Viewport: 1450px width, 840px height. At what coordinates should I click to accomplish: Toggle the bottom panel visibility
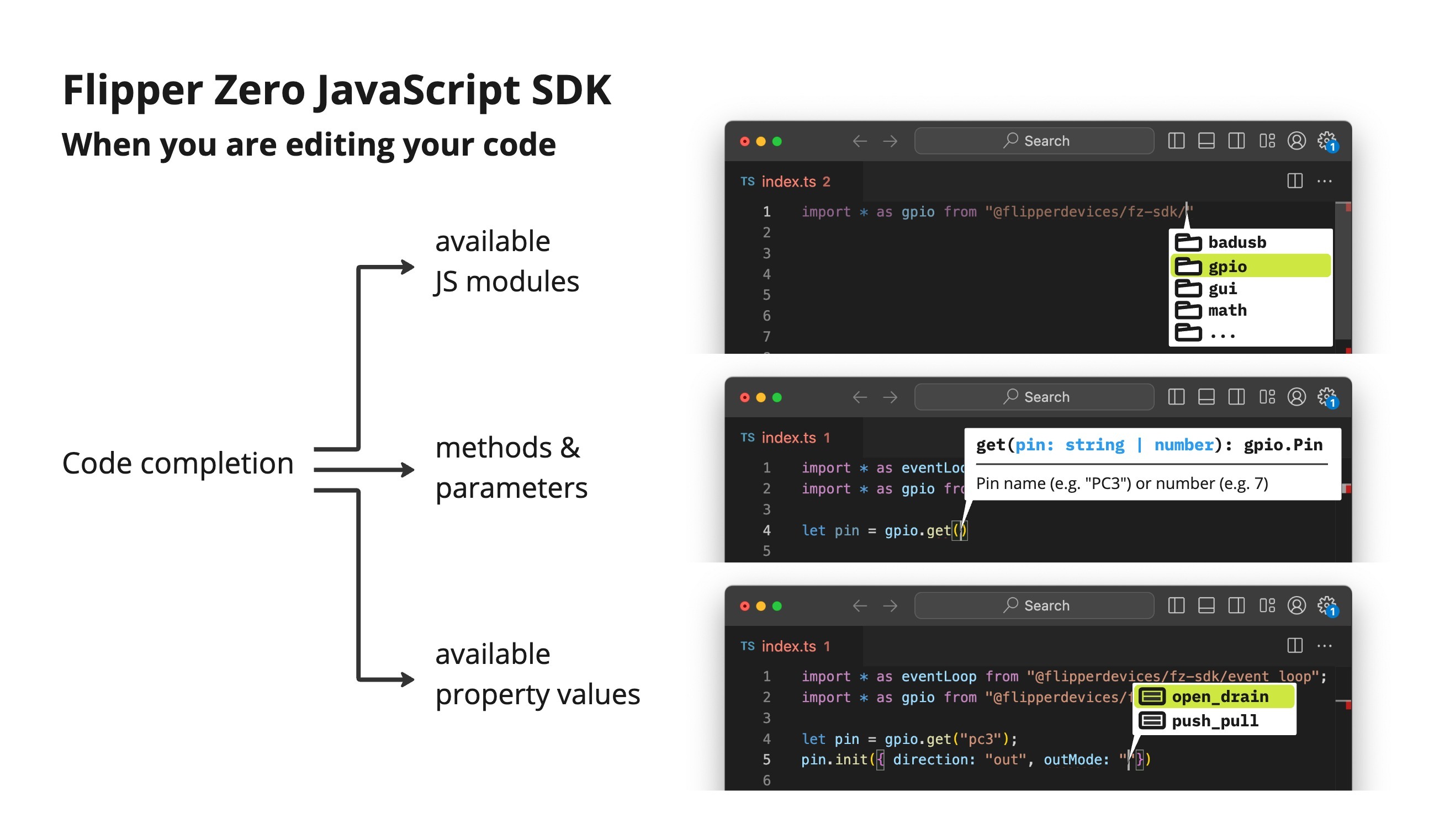pyautogui.click(x=1206, y=140)
